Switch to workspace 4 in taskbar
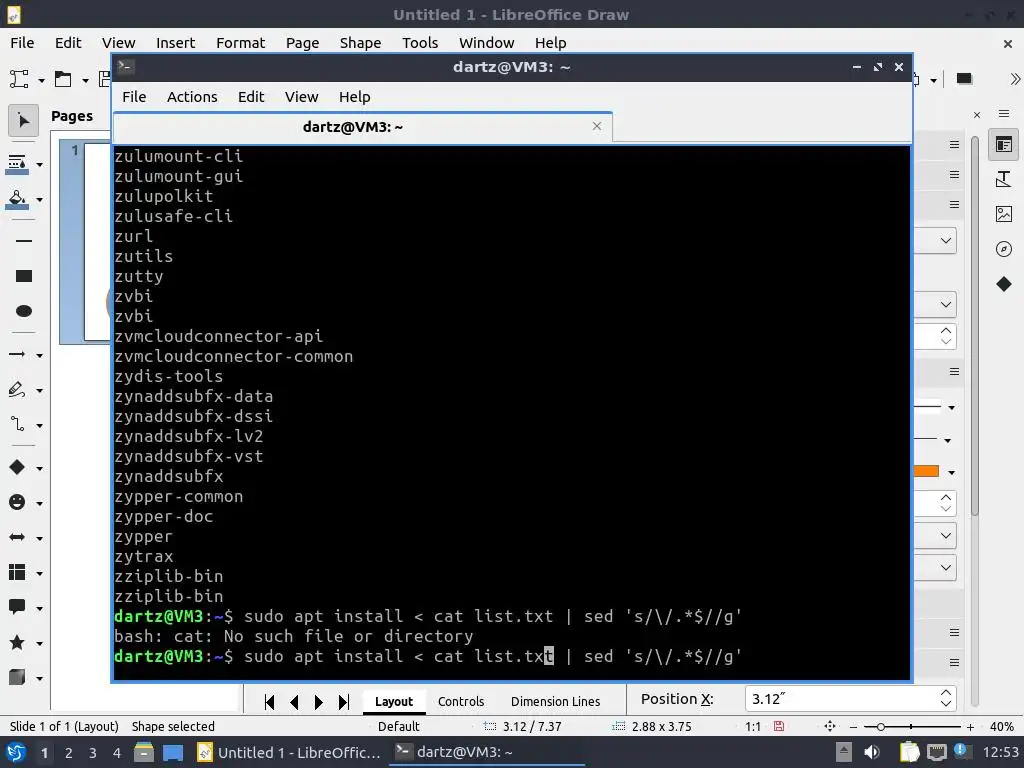Image resolution: width=1024 pixels, height=768 pixels. [x=117, y=753]
